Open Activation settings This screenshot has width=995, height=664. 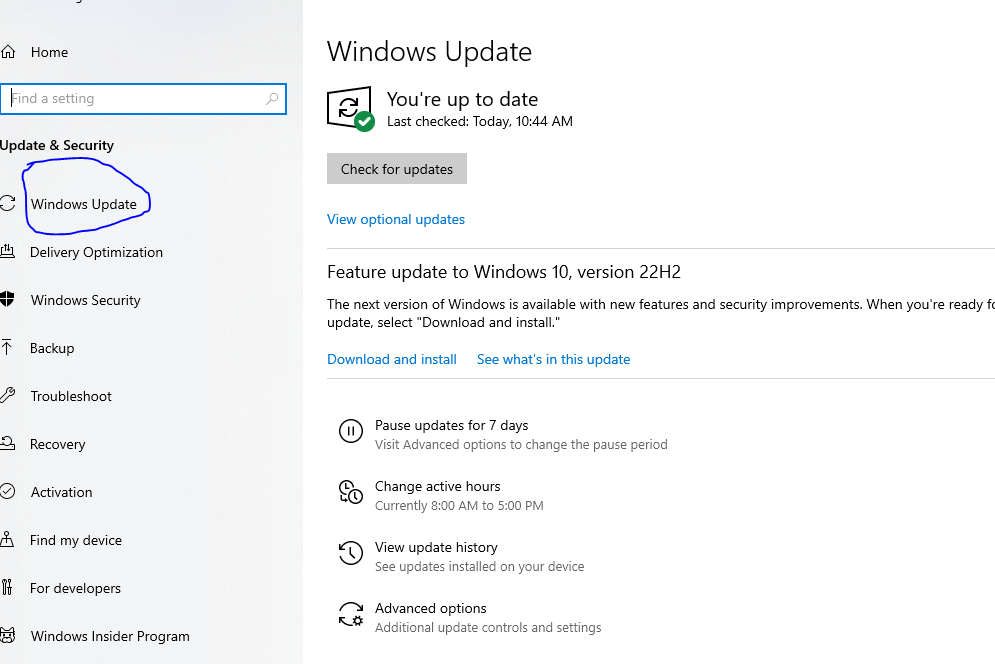coord(62,492)
